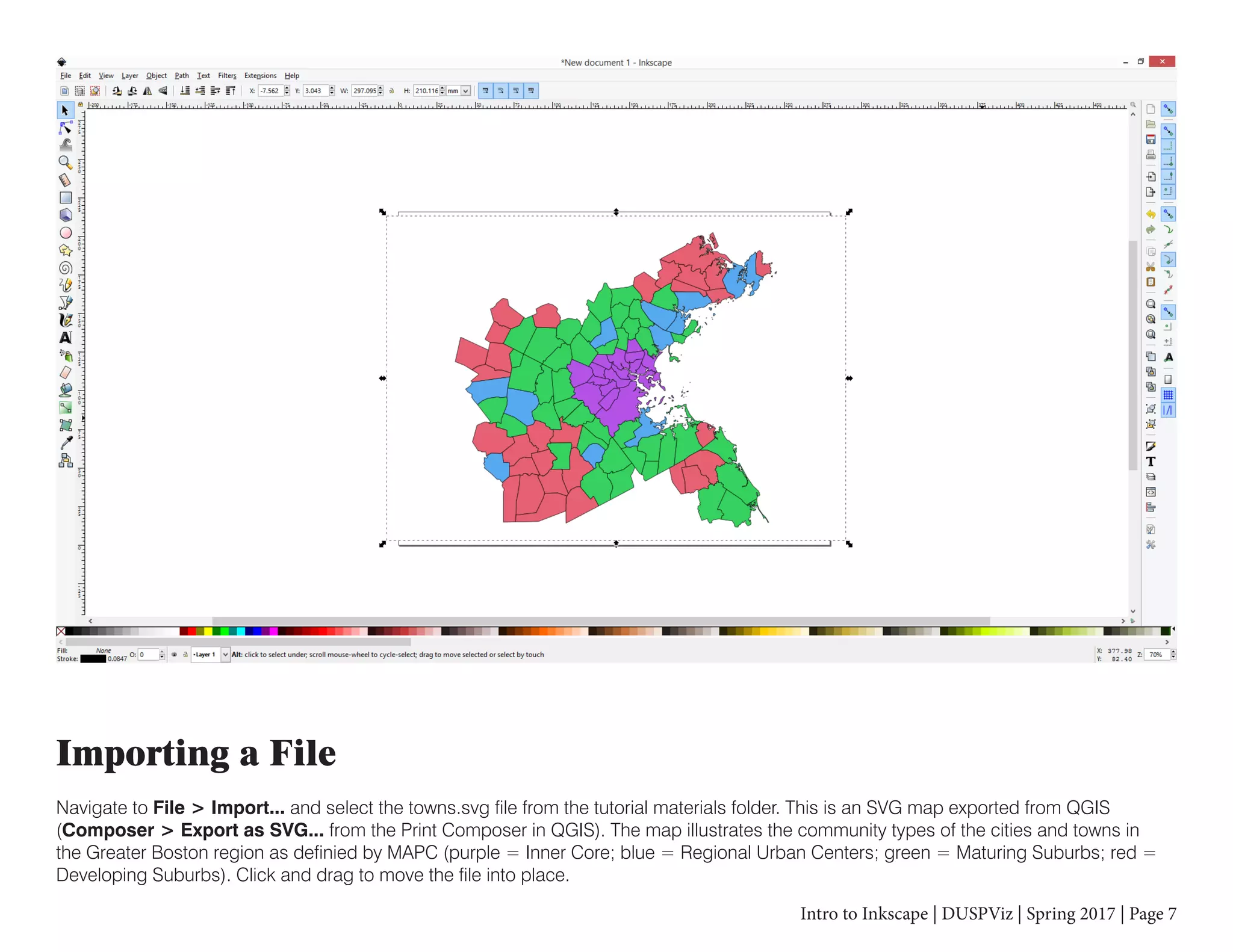Choose the Star polygon tool
Viewport: 1233px width, 952px height.
coord(66,250)
